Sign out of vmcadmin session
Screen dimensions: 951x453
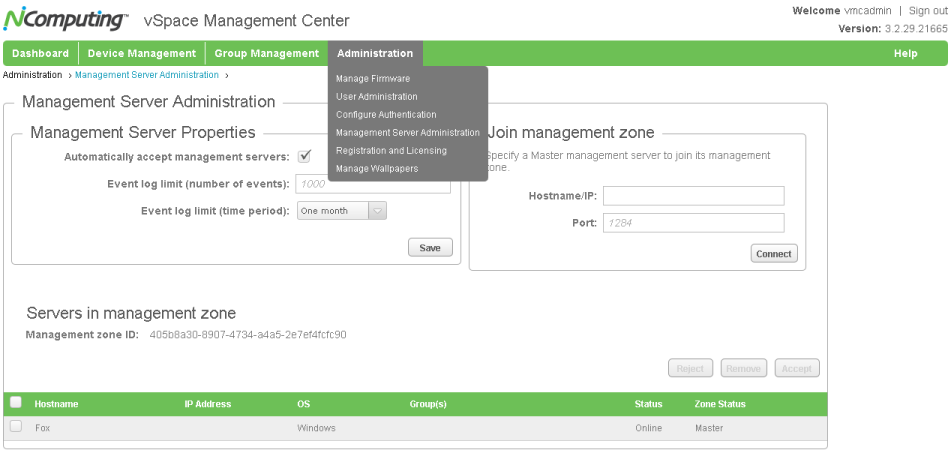pos(927,11)
